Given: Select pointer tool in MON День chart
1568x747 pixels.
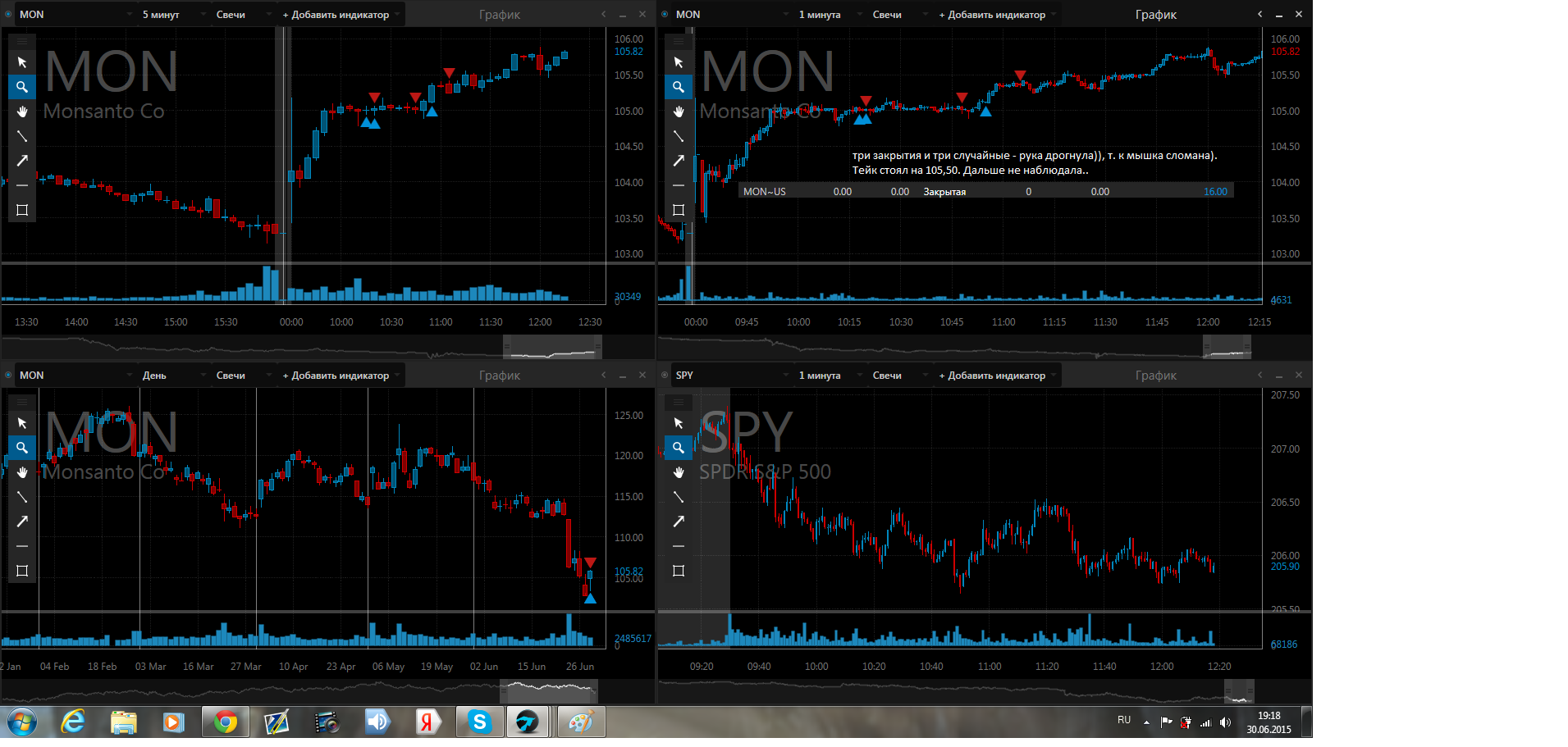Looking at the screenshot, I should pyautogui.click(x=22, y=423).
